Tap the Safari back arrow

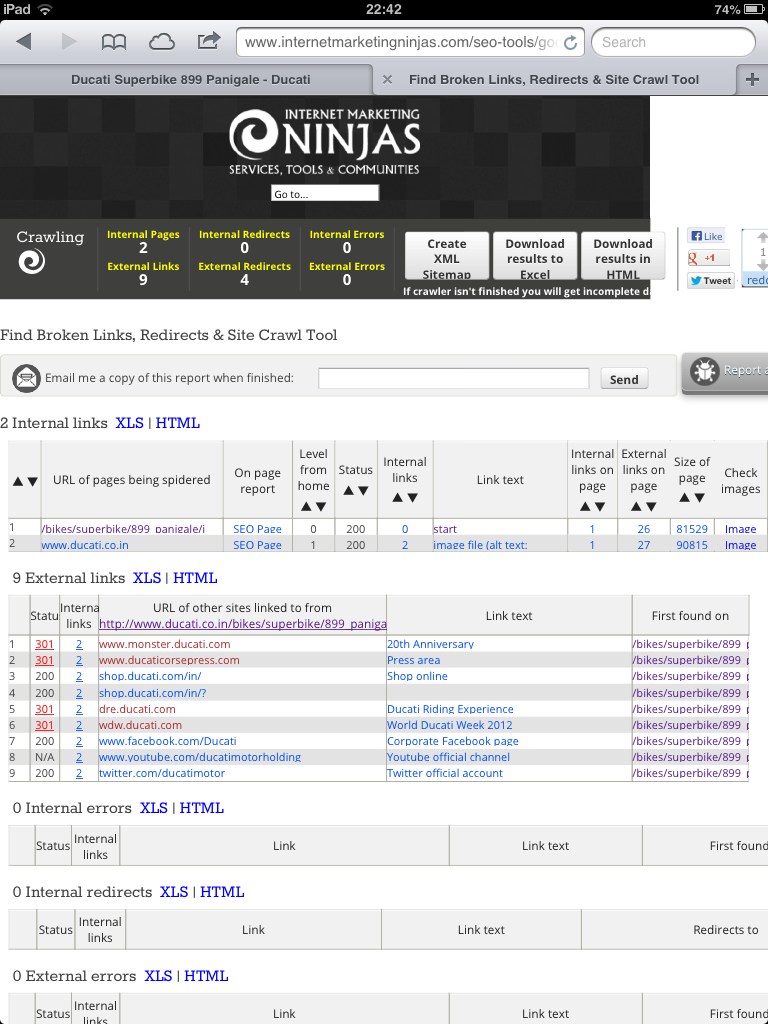(24, 42)
